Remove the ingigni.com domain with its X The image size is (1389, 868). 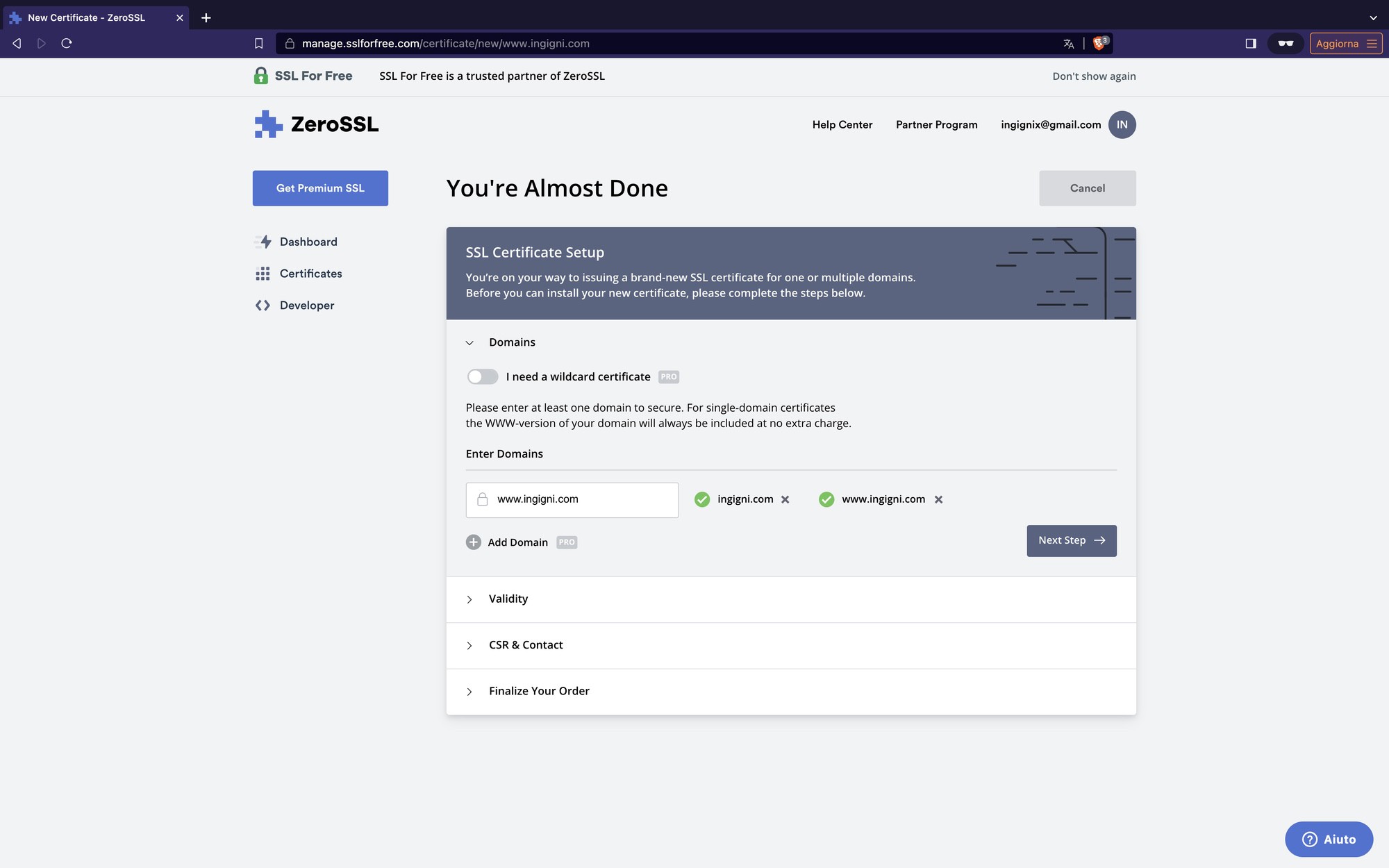785,499
